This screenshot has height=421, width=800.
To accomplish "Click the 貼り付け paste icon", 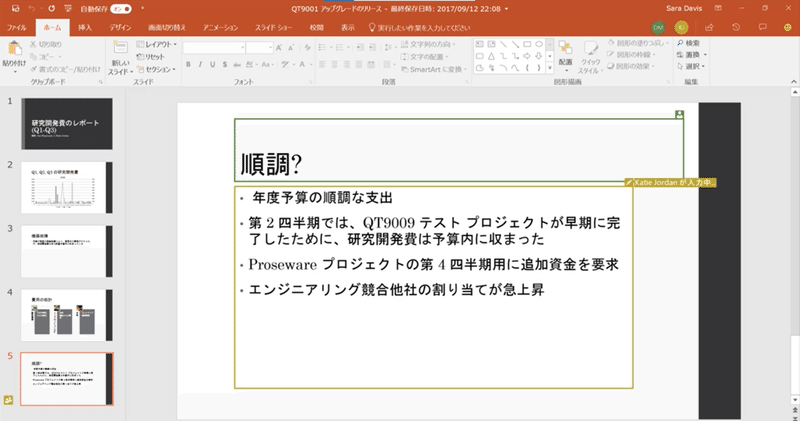I will point(14,49).
